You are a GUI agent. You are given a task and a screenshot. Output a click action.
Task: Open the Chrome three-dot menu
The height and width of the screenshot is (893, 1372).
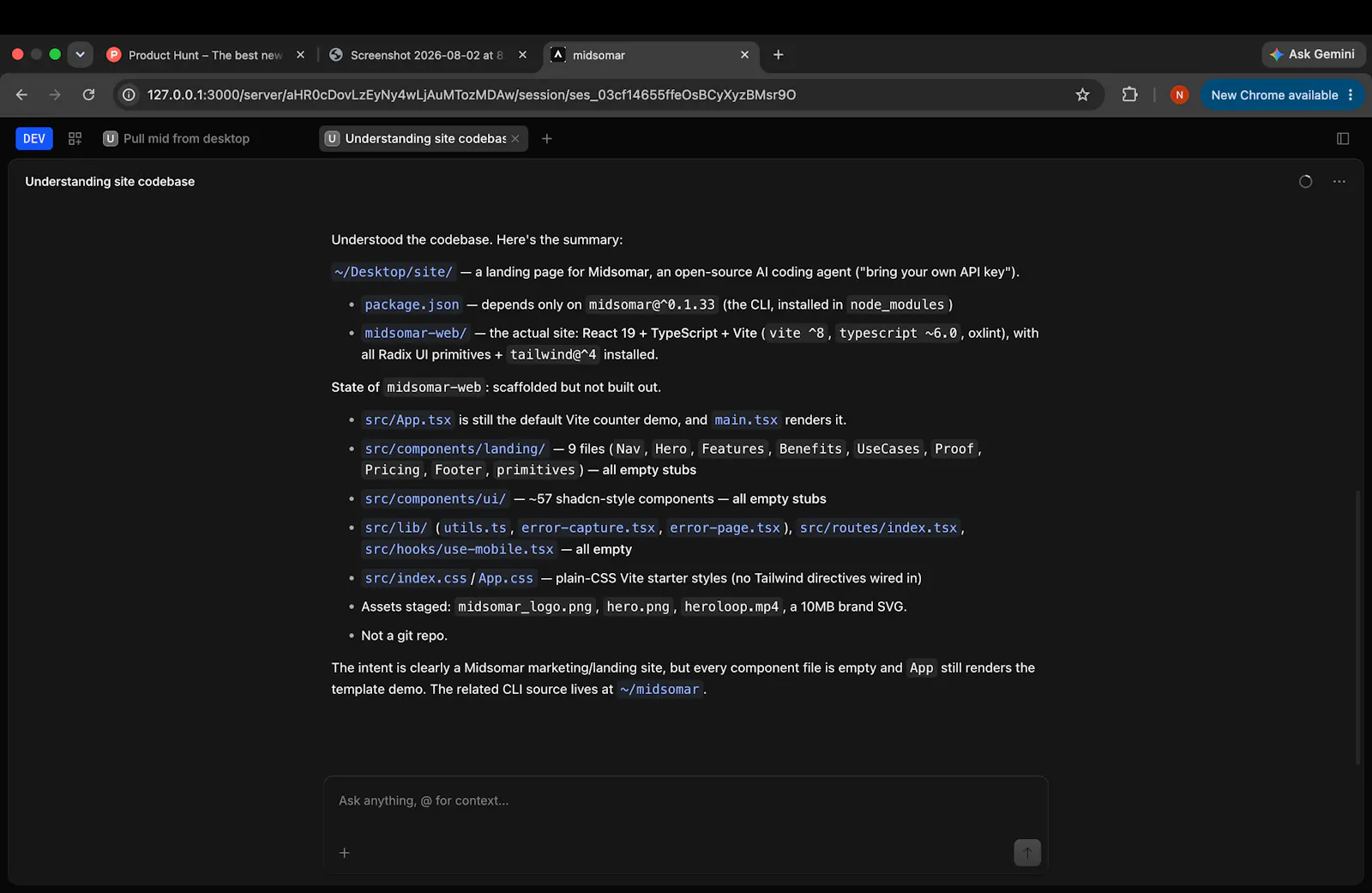point(1351,94)
